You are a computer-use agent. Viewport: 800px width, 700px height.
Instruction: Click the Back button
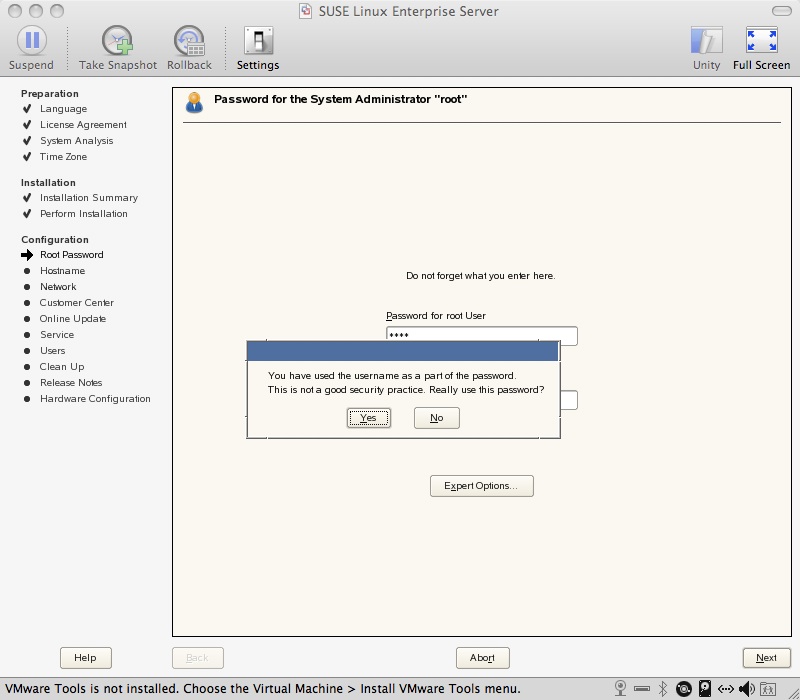pos(197,658)
